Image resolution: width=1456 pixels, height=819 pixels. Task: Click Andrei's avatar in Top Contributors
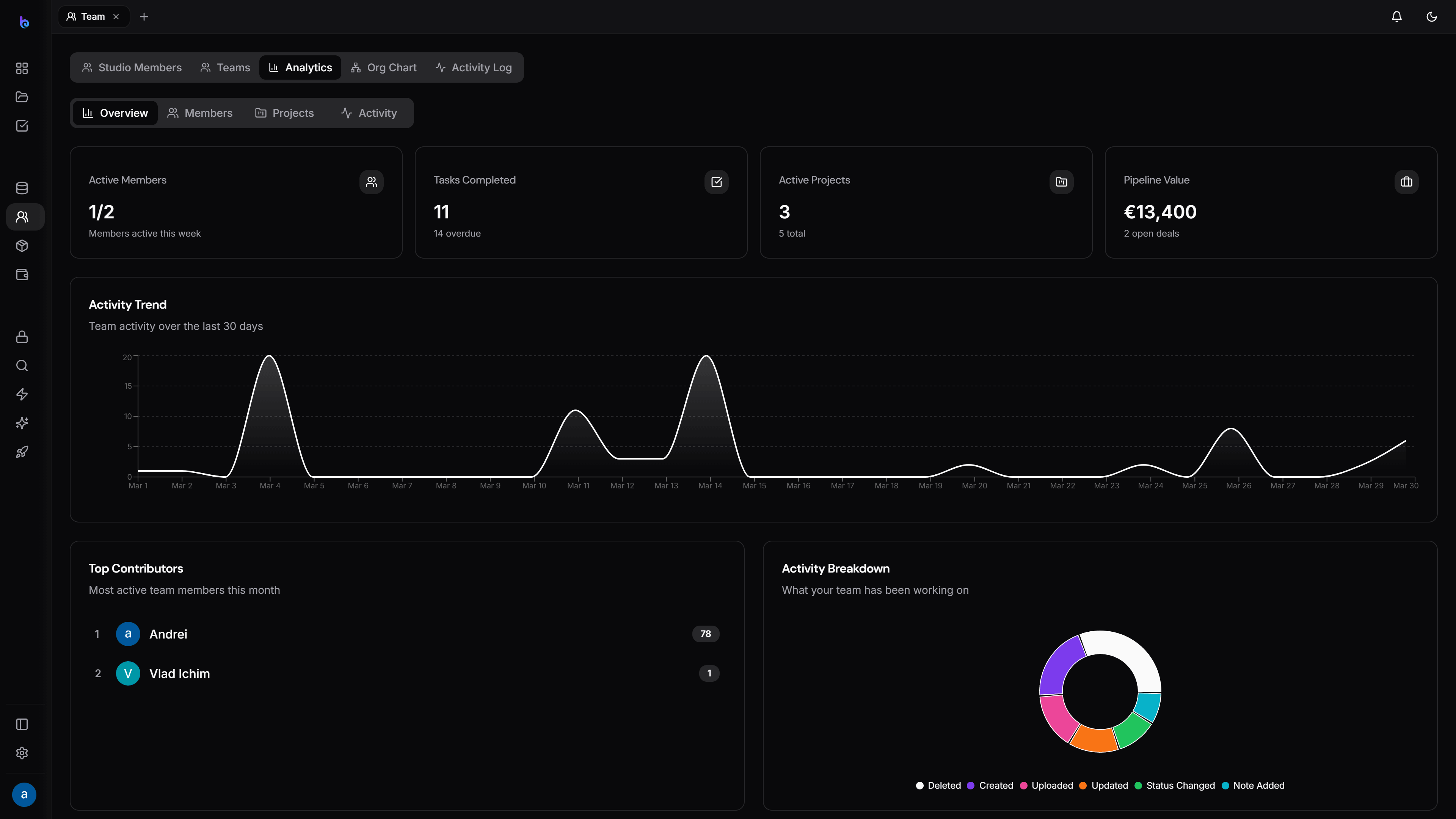click(x=128, y=634)
